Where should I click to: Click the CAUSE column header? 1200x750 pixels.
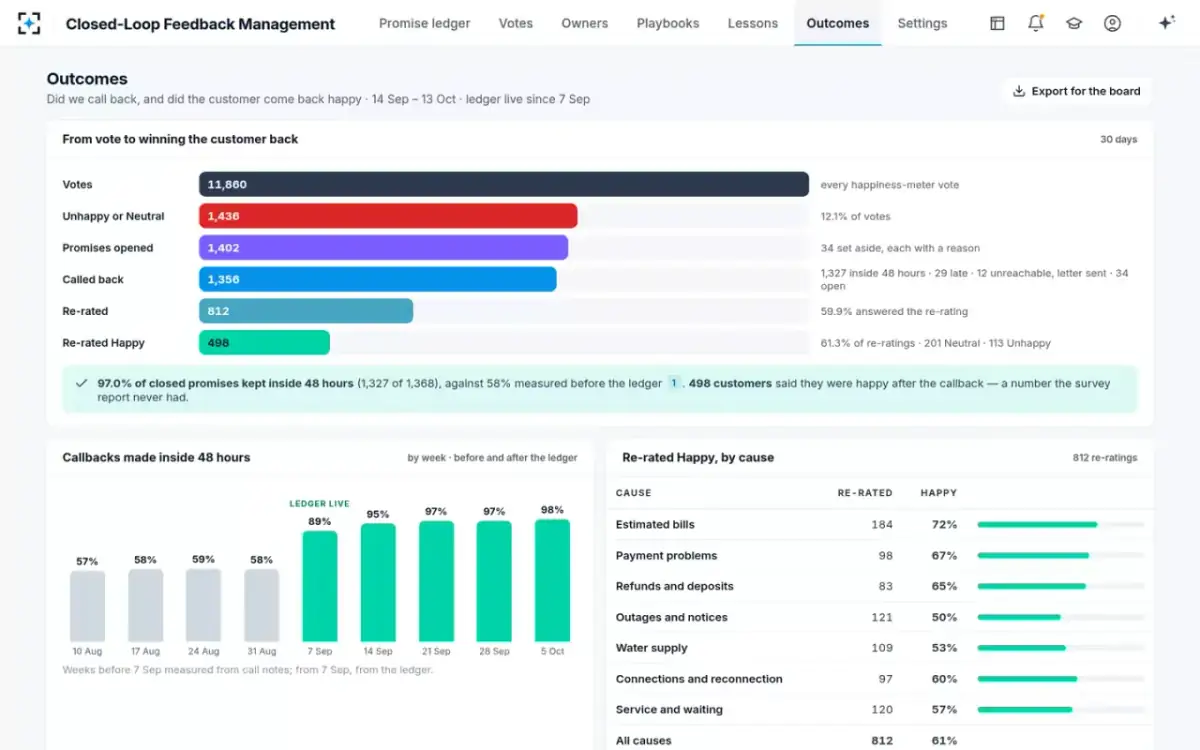[634, 493]
